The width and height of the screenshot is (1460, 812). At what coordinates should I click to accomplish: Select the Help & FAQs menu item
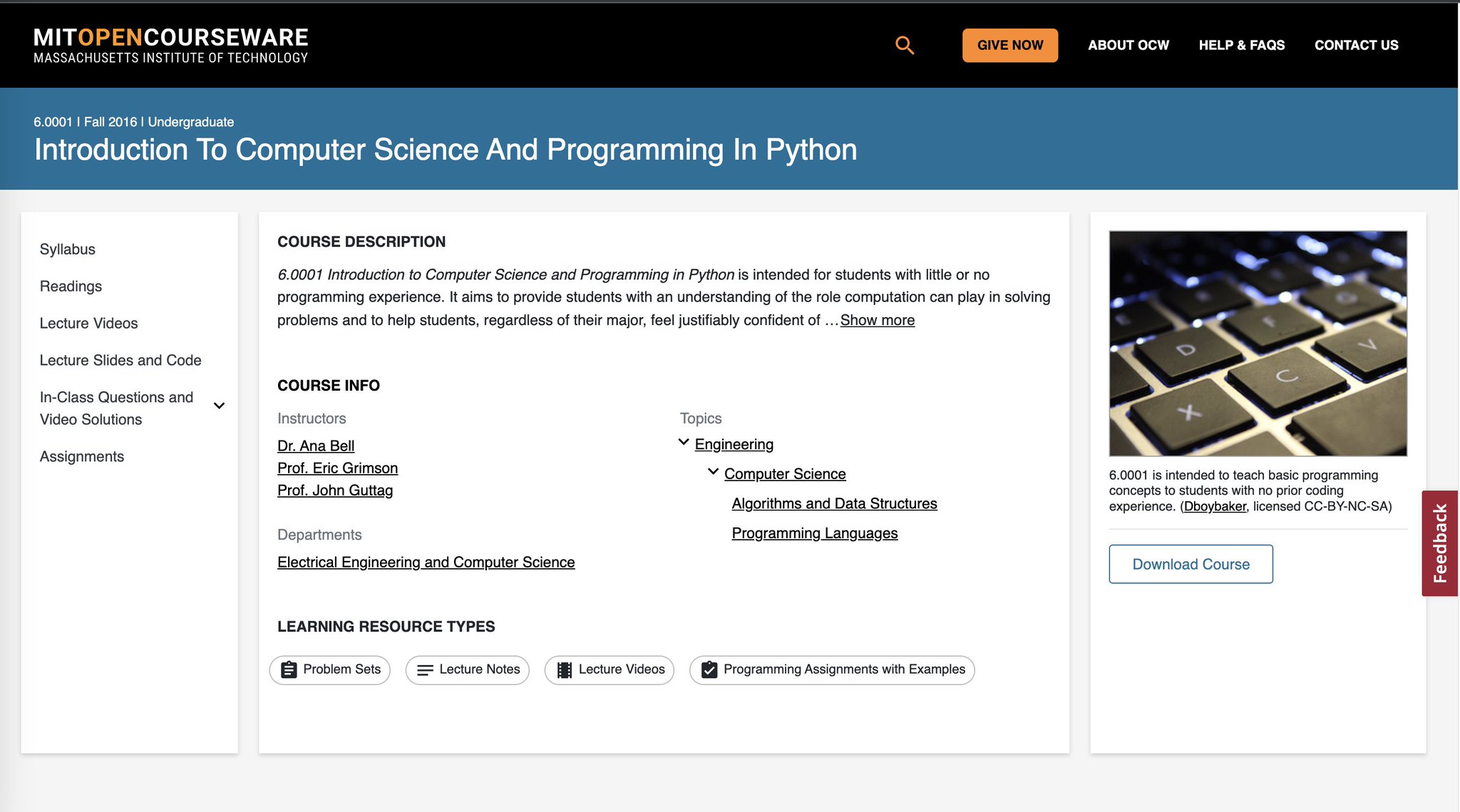pos(1241,45)
